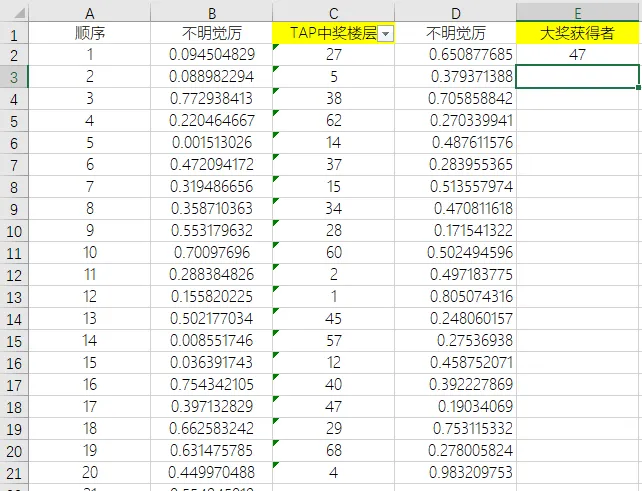
Task: Select cell with 0.19034069
Action: click(x=455, y=406)
